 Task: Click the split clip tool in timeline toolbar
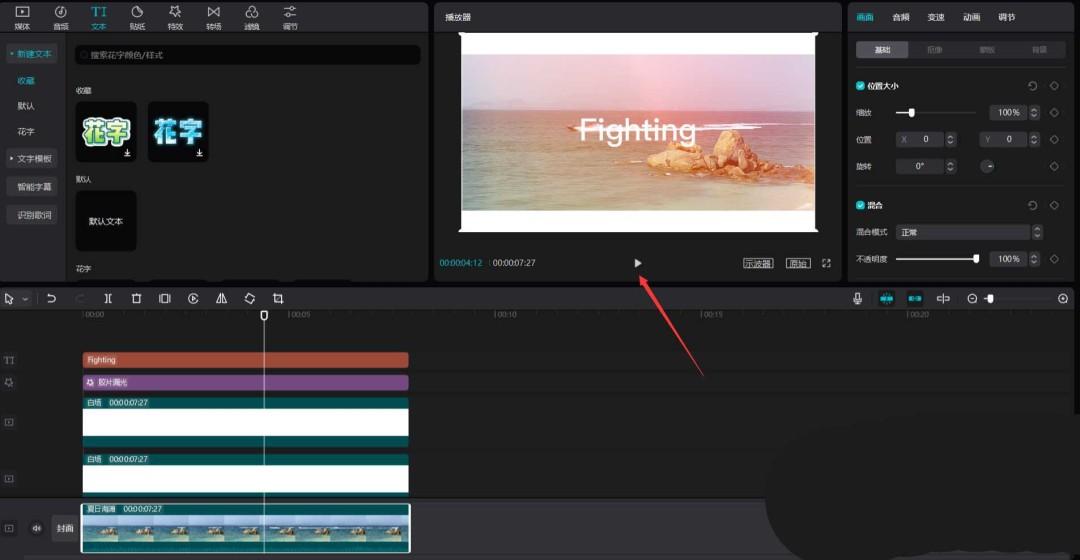click(x=108, y=299)
